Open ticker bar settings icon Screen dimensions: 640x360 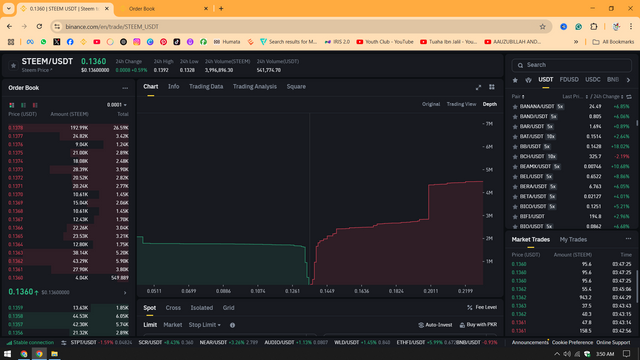64,342
